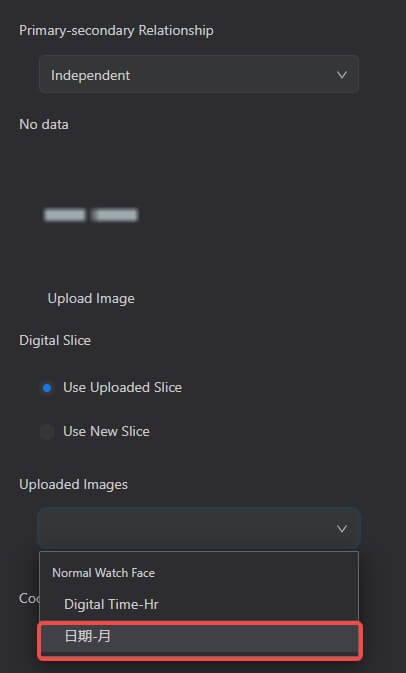Collapse the Uploaded Images dropdown field
The image size is (406, 673).
point(199,528)
